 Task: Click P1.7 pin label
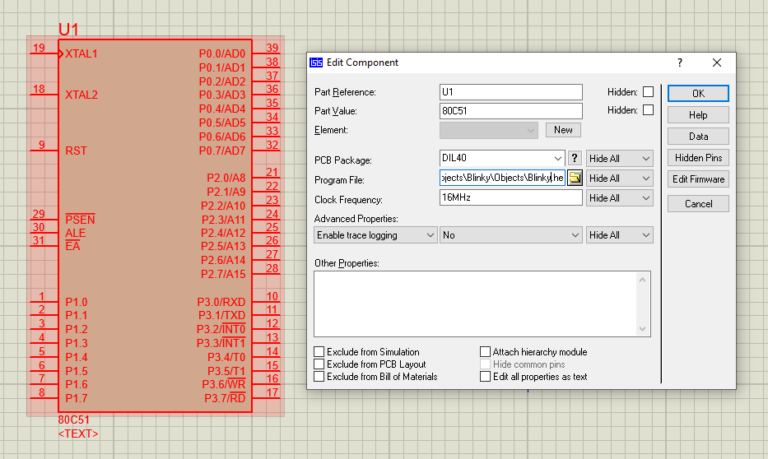[76, 398]
